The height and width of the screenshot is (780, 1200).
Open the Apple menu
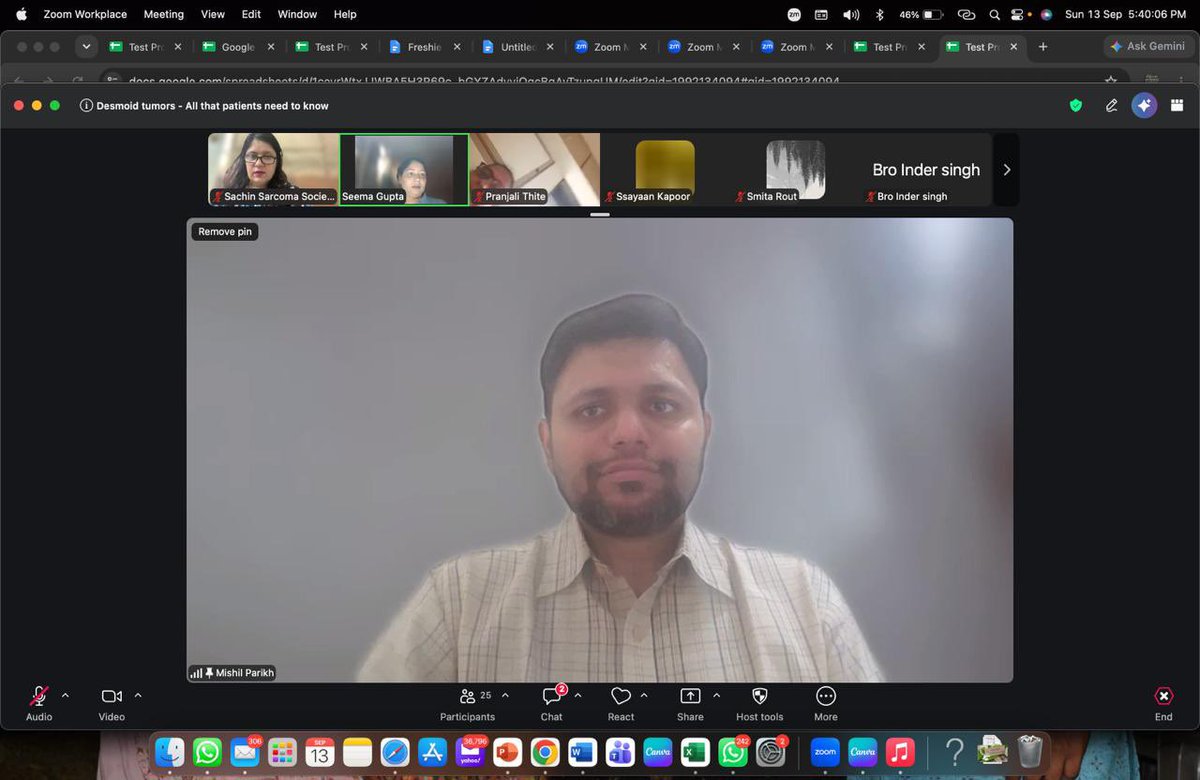tap(21, 14)
